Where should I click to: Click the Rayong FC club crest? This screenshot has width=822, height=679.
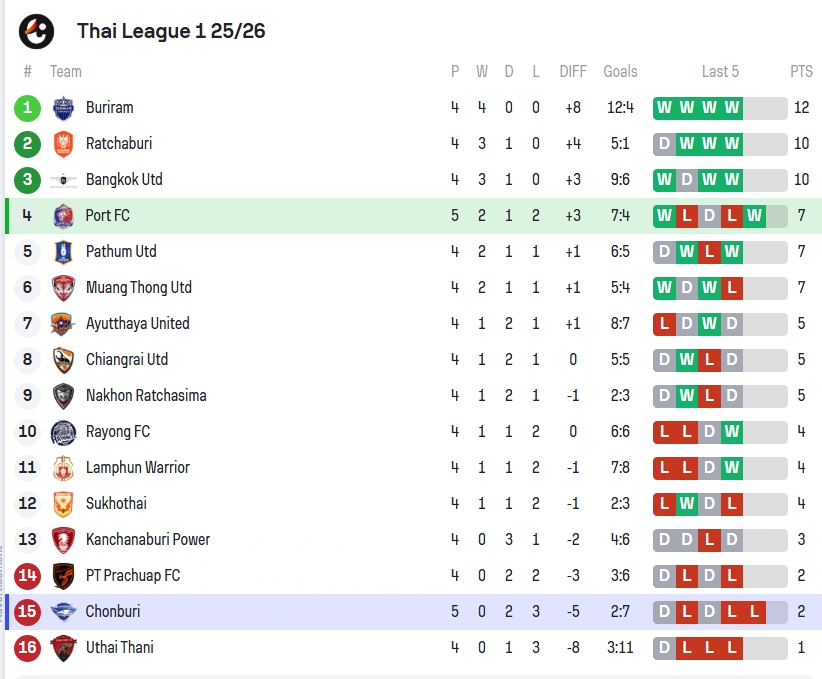pos(63,432)
